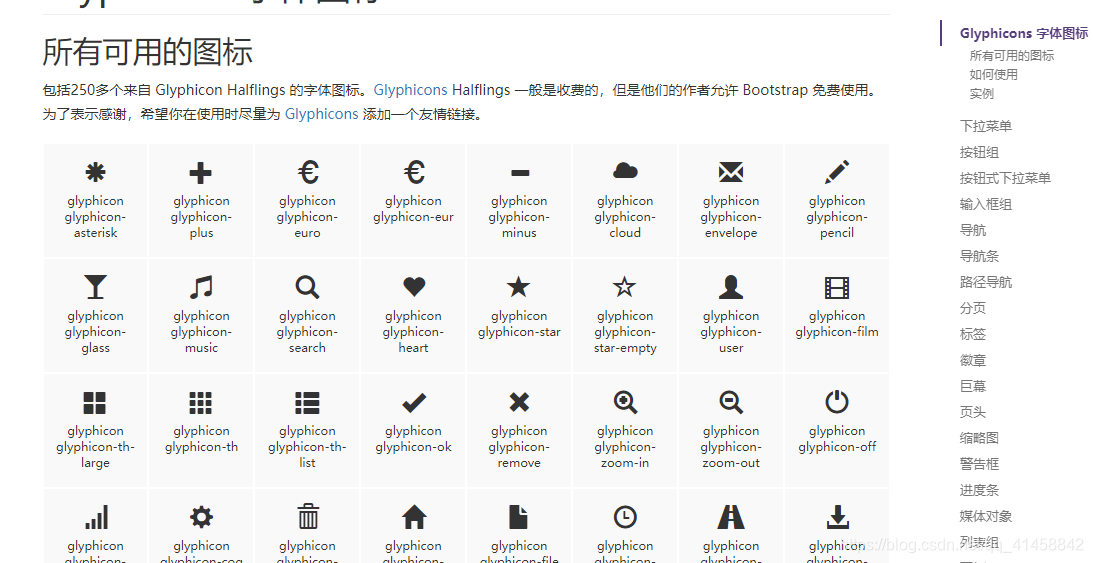1093x563 pixels.
Task: Click the glass glyphicon
Action: [95, 287]
